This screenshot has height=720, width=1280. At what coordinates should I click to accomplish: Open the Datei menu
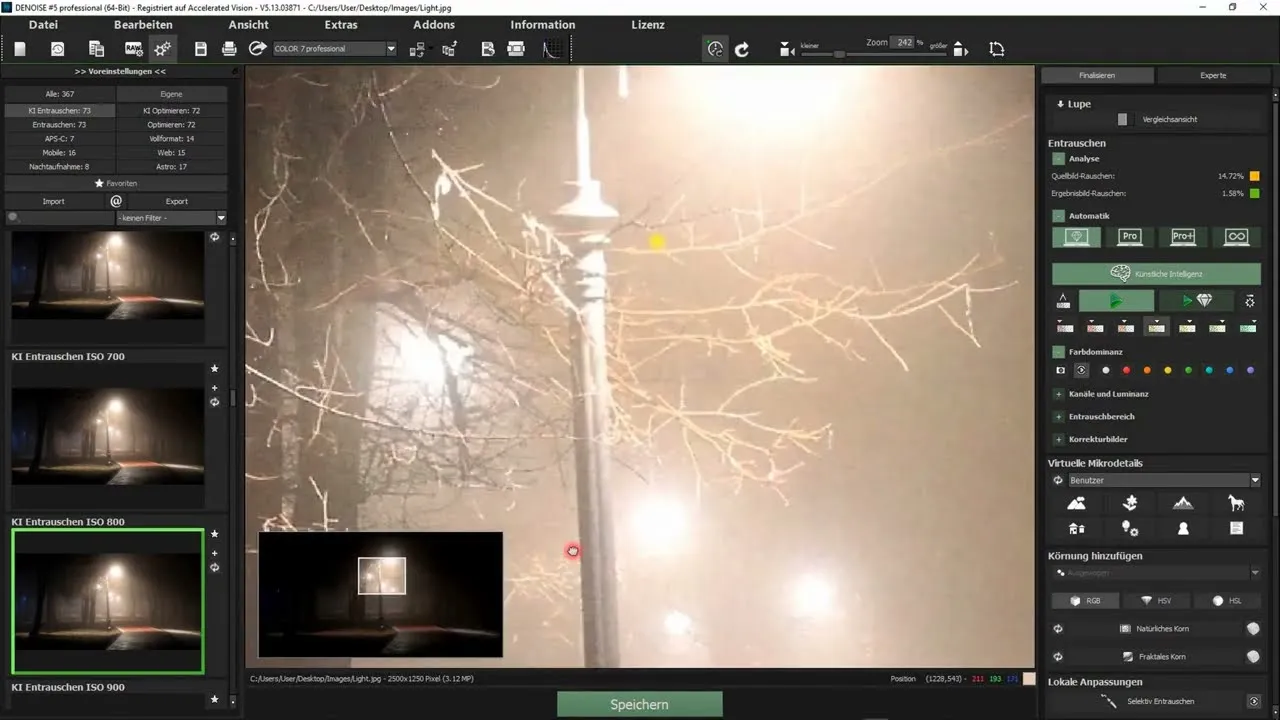coord(43,24)
